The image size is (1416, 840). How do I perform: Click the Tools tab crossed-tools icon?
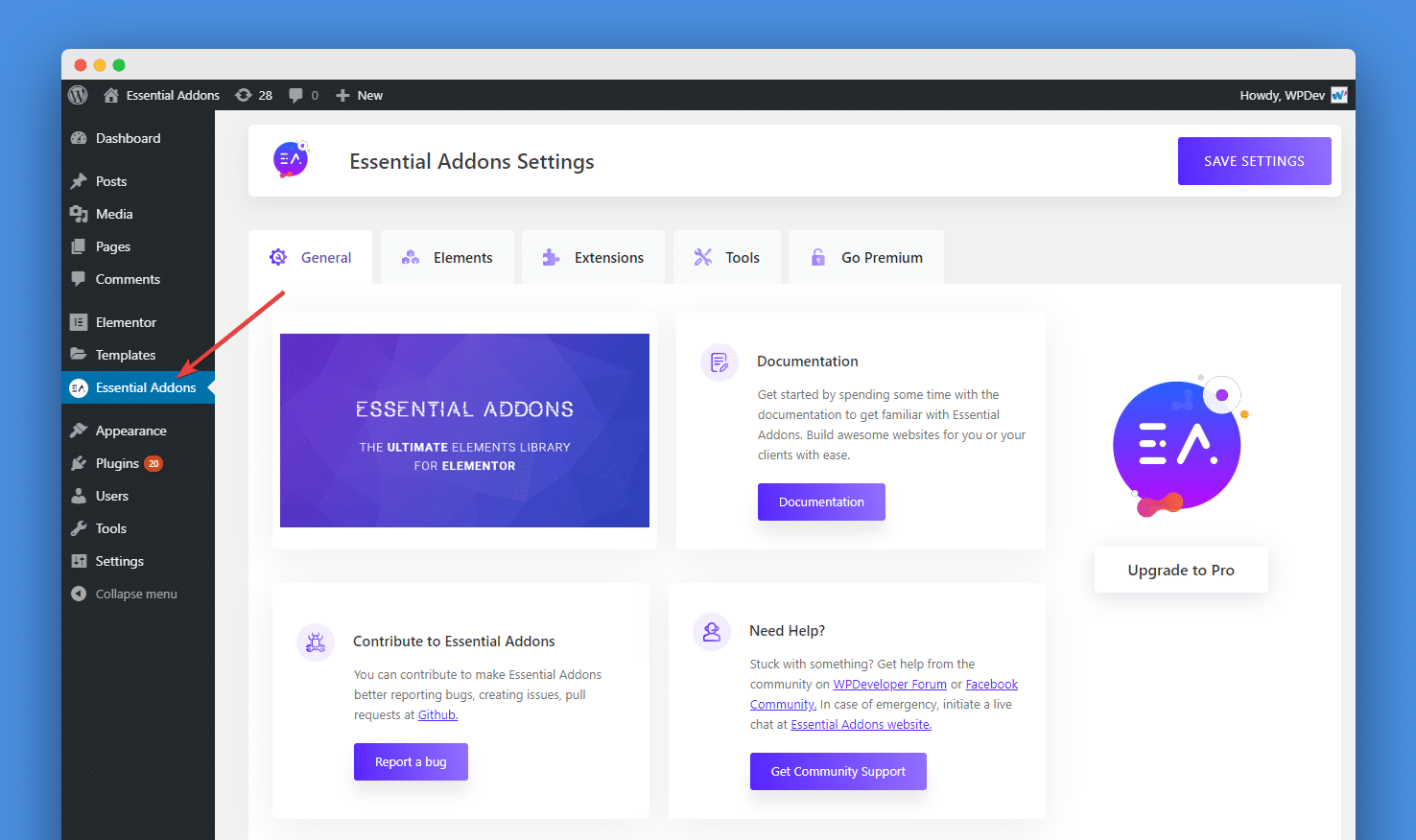tap(703, 257)
